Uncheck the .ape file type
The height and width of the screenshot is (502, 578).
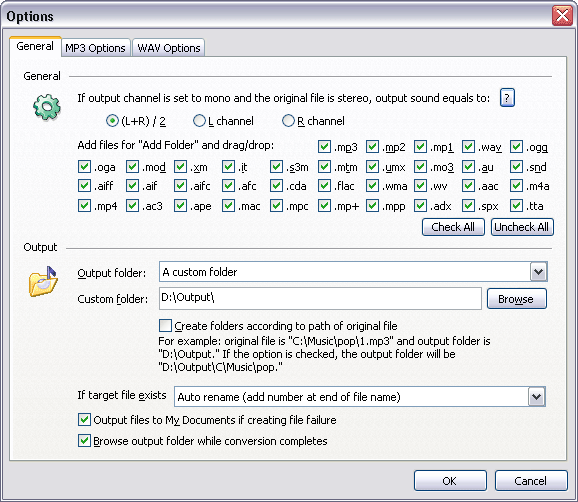180,205
